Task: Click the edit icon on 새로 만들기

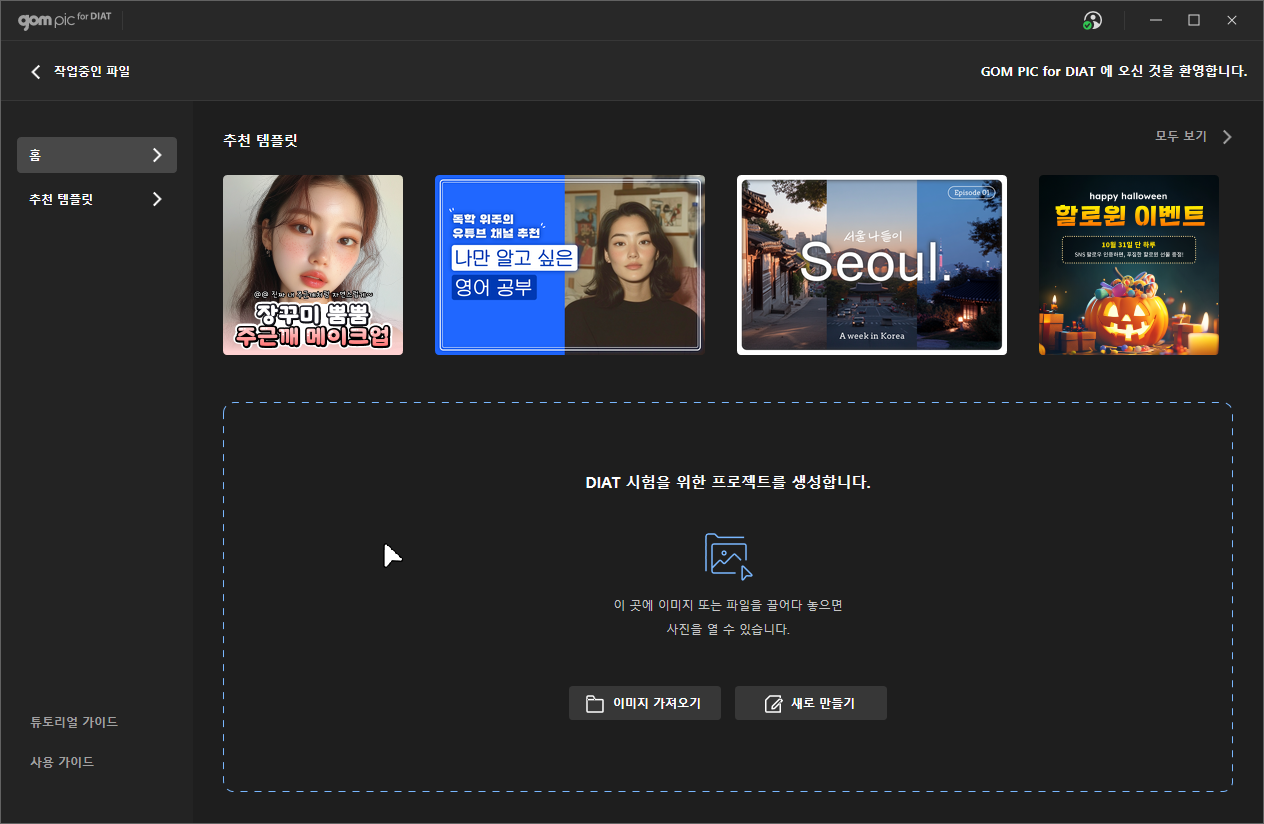Action: (772, 703)
